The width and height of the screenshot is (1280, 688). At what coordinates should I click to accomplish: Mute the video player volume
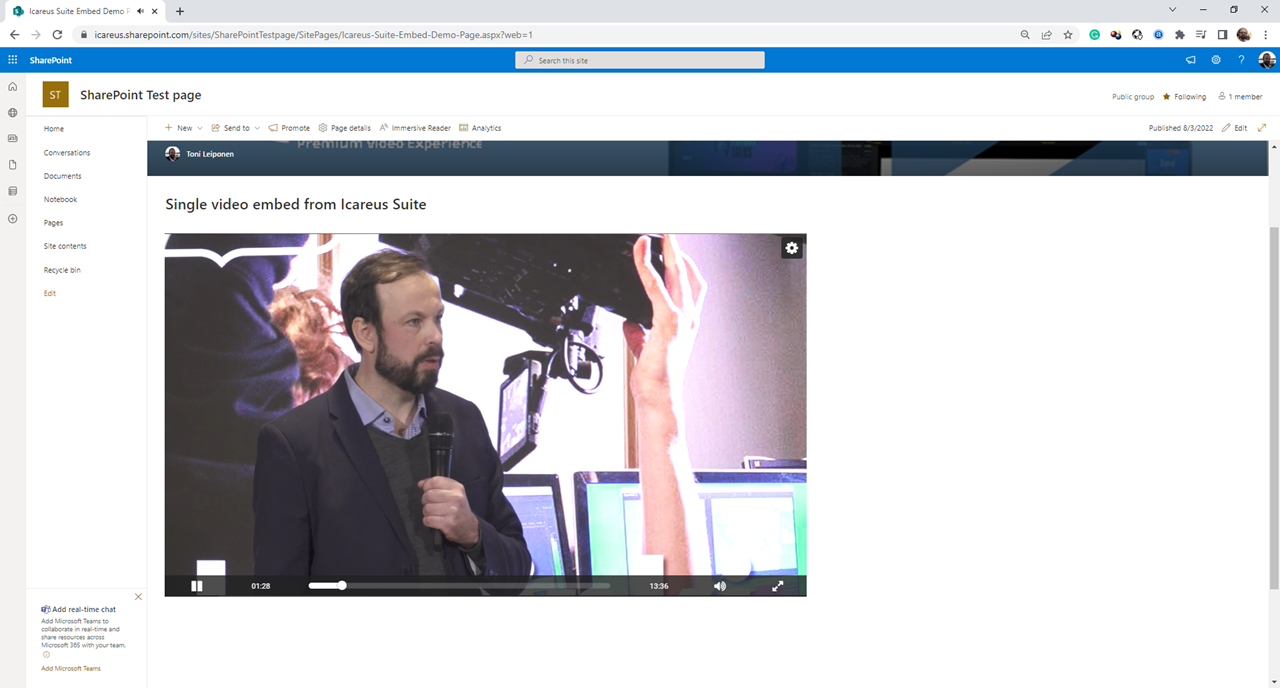click(x=719, y=586)
